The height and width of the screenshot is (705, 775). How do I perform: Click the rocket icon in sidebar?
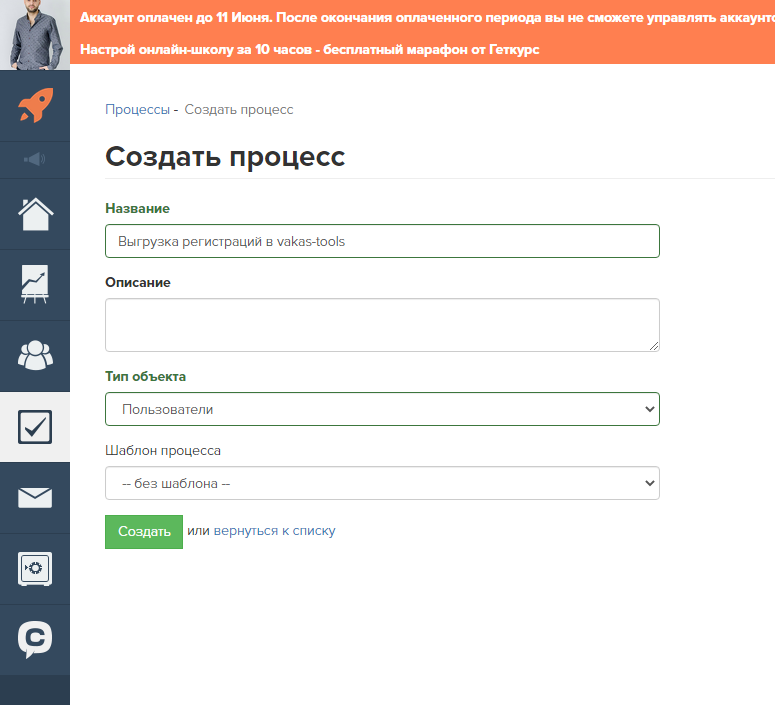tap(35, 106)
